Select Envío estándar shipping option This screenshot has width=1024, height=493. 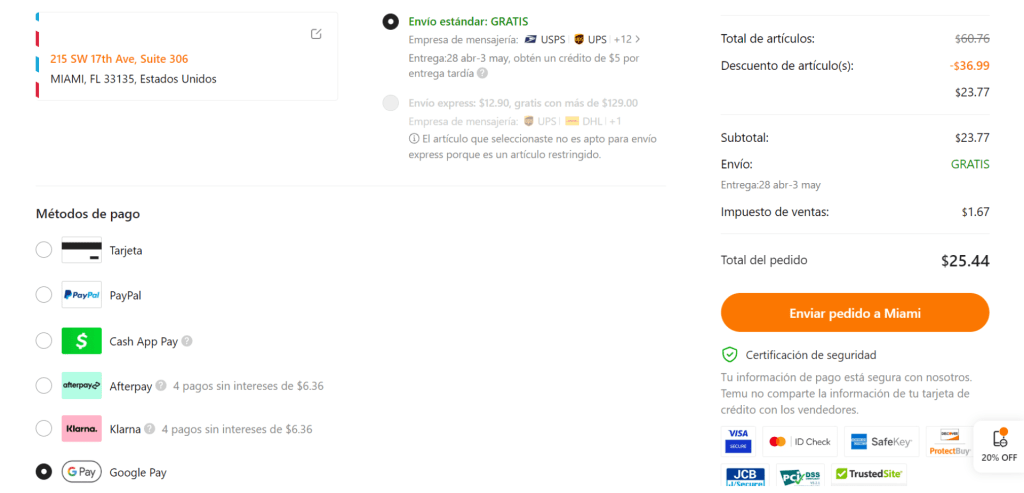click(x=391, y=22)
